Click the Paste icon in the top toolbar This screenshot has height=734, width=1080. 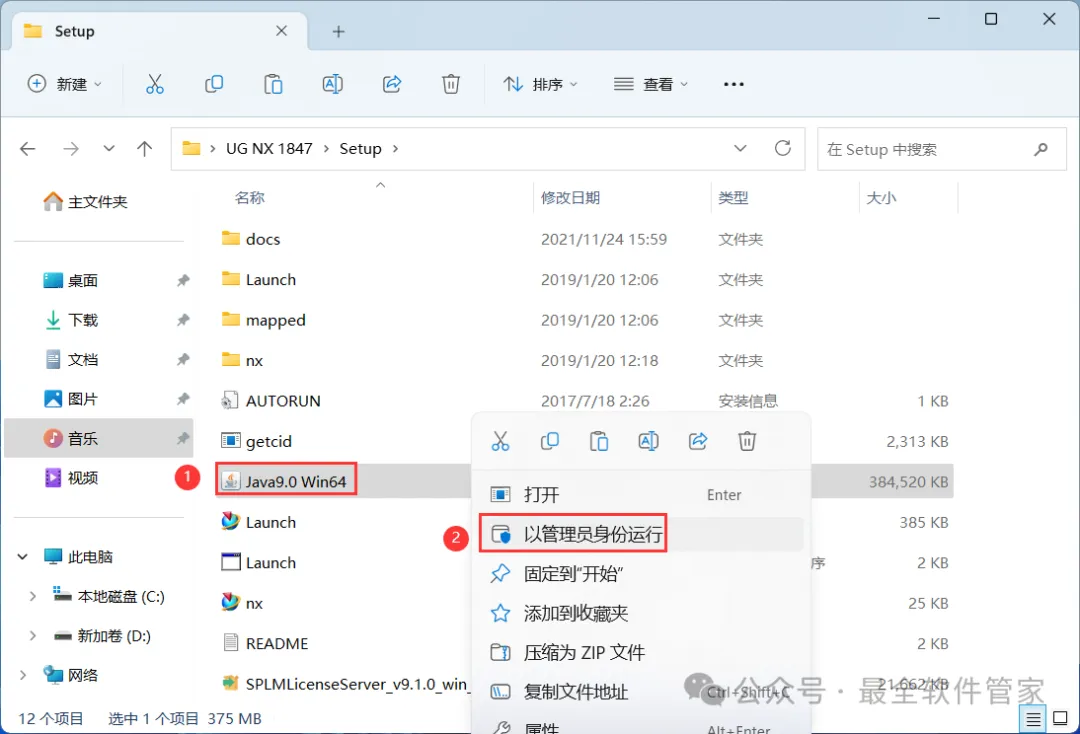pyautogui.click(x=273, y=84)
